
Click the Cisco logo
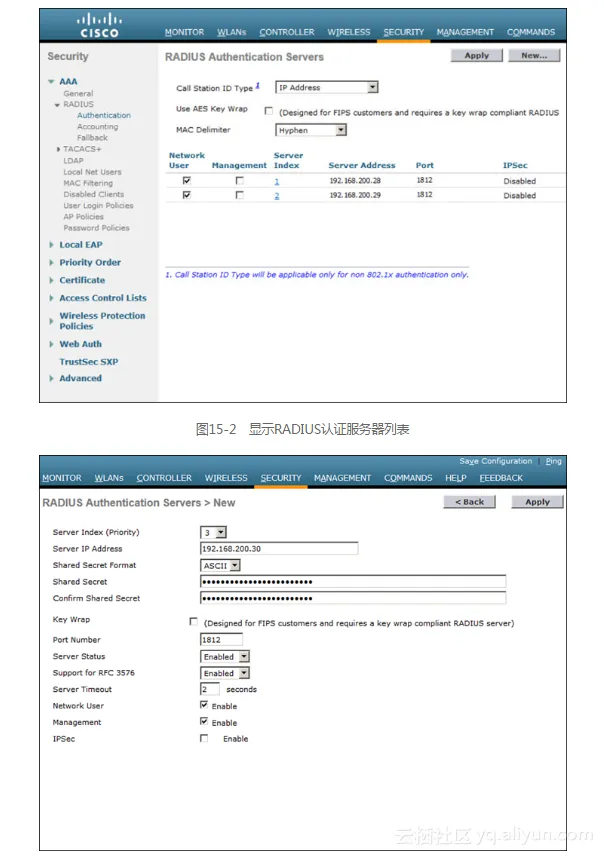(99, 26)
